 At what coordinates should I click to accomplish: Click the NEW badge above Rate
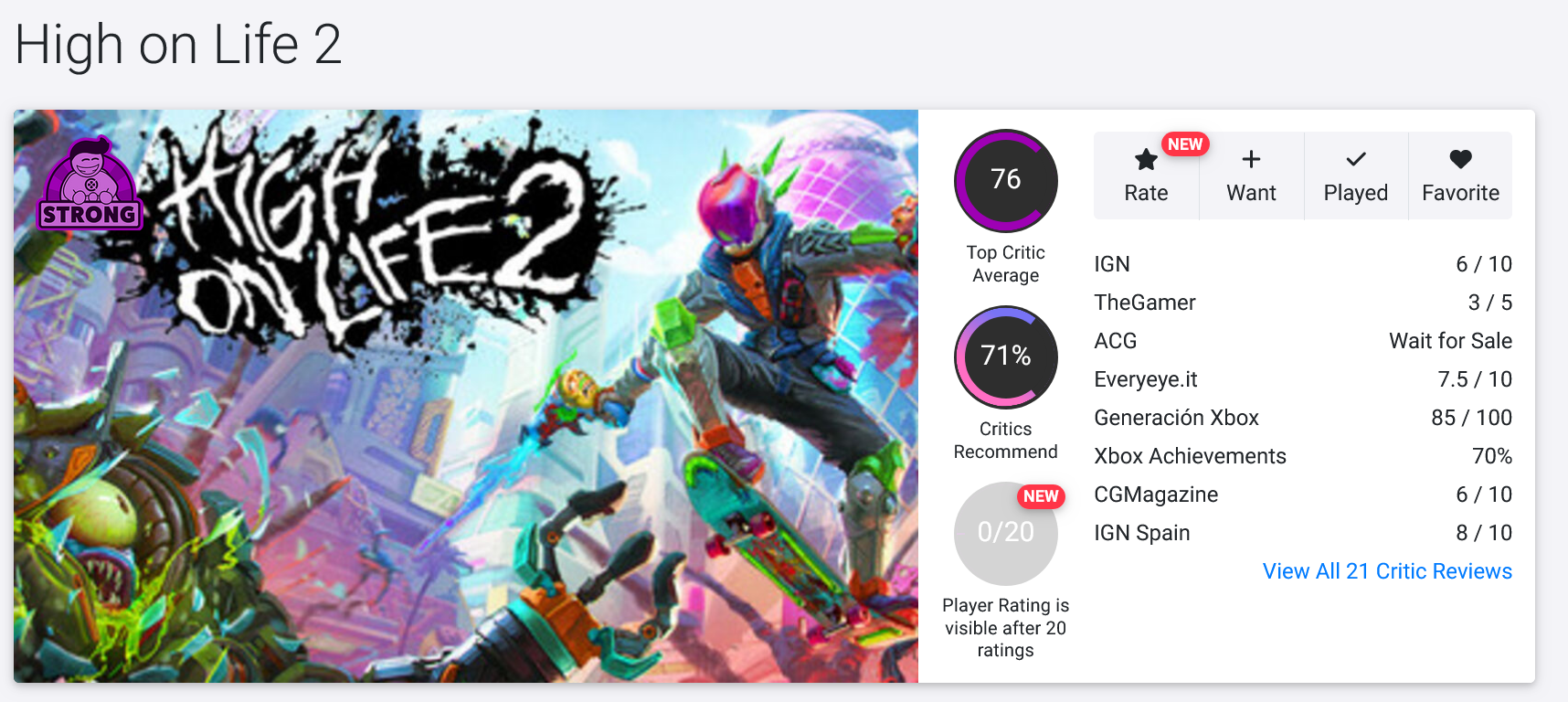1185,144
